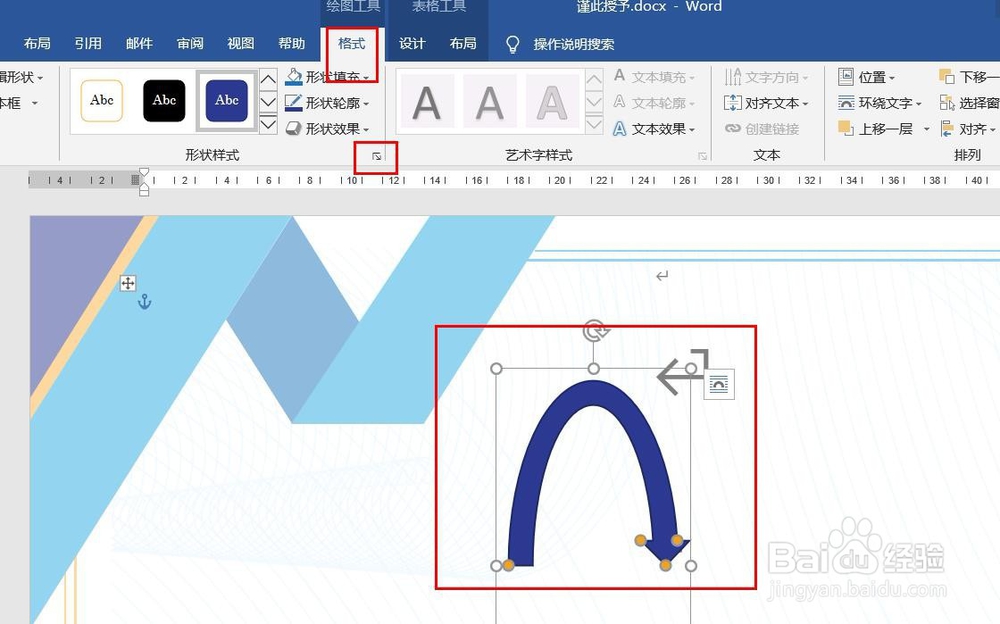Click the top-center sizing handle of shape
This screenshot has height=624, width=1000.
pos(594,369)
